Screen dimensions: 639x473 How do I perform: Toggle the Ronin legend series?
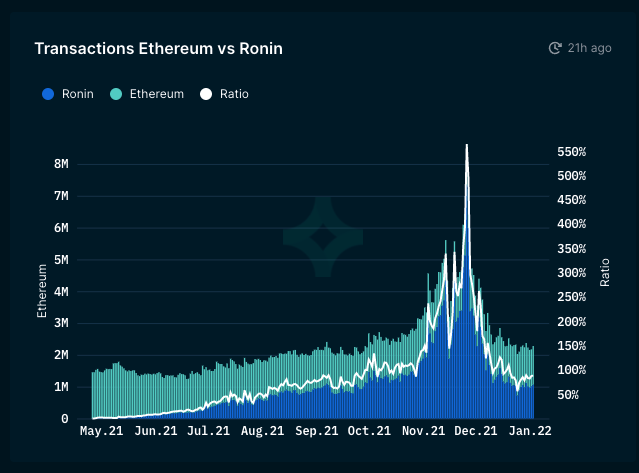click(x=68, y=94)
